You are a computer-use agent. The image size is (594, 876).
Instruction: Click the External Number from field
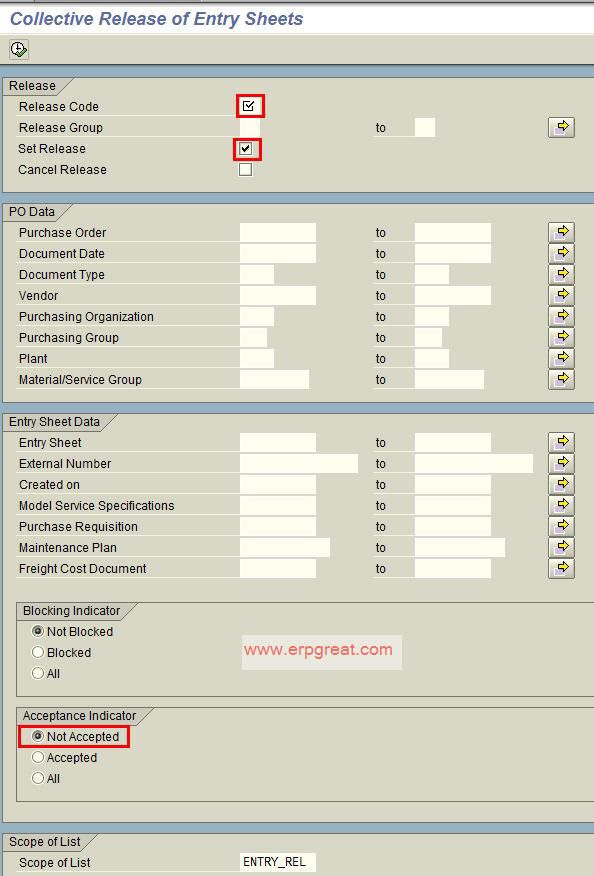[x=299, y=464]
